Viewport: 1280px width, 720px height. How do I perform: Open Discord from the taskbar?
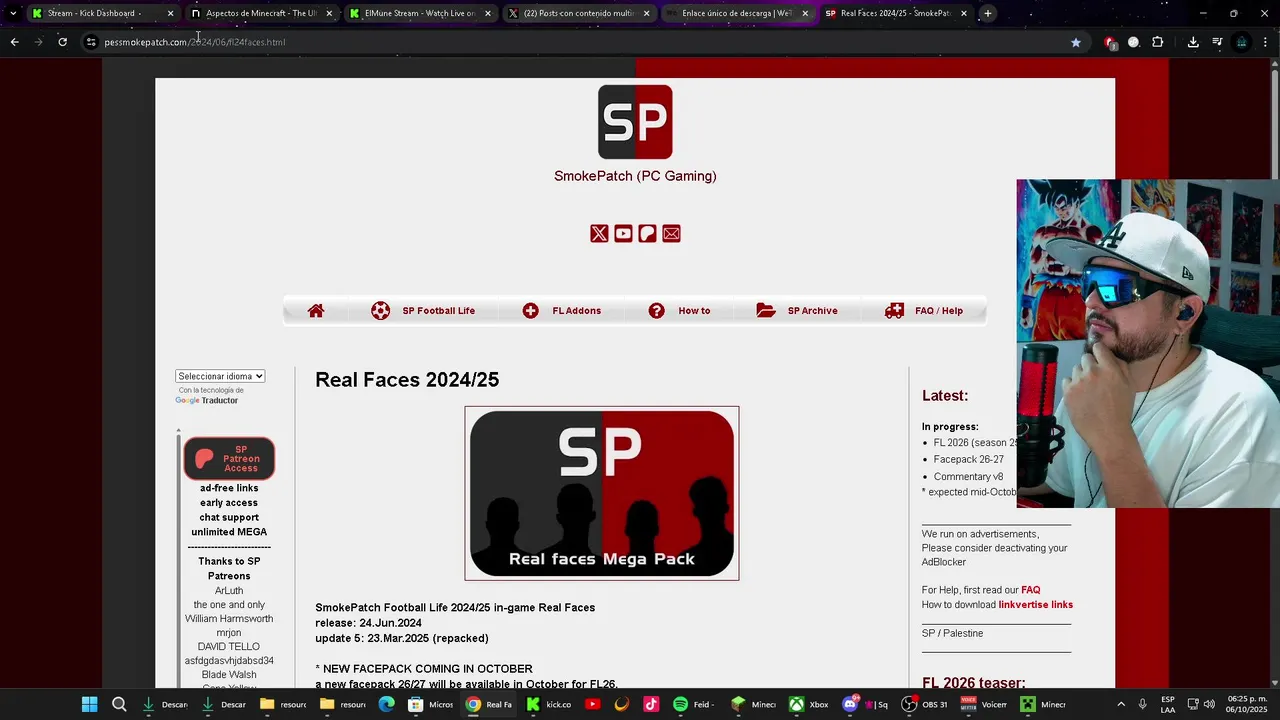point(865,704)
